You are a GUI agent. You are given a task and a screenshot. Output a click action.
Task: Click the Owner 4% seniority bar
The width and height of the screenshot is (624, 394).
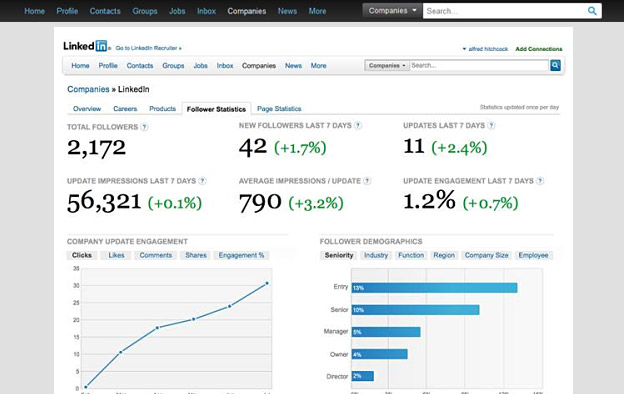379,354
